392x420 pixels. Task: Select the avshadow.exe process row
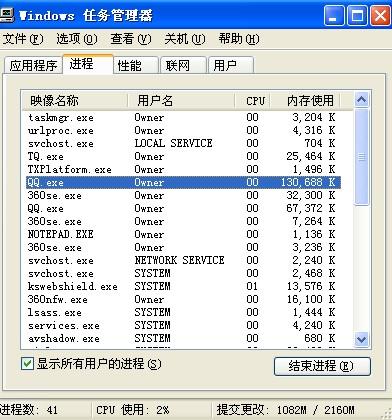(183, 338)
